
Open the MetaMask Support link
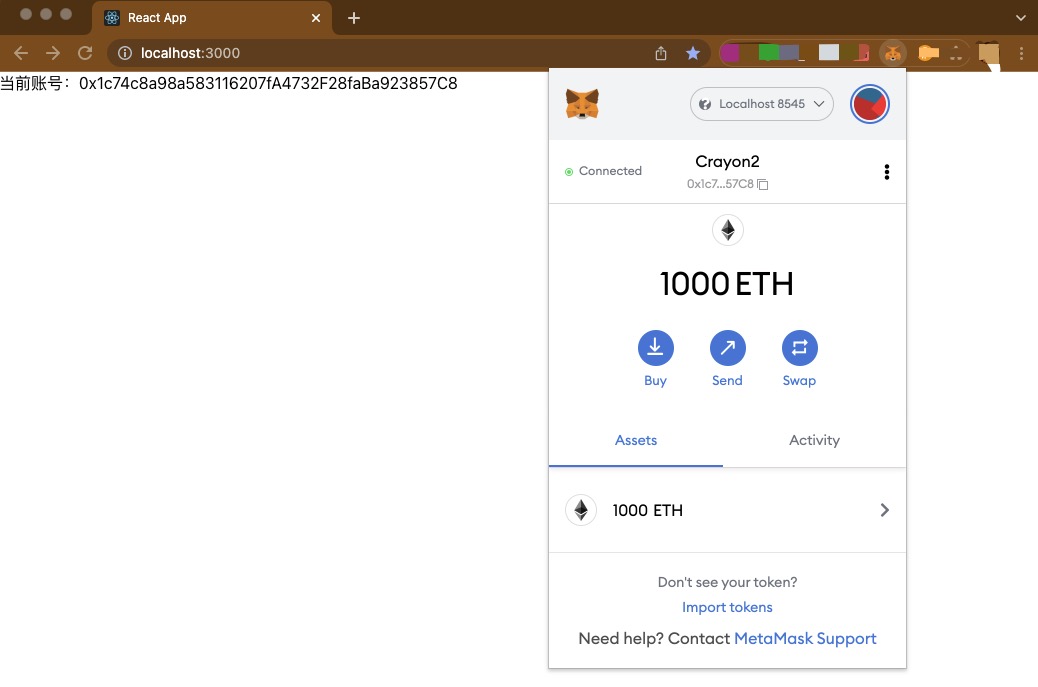pos(805,638)
